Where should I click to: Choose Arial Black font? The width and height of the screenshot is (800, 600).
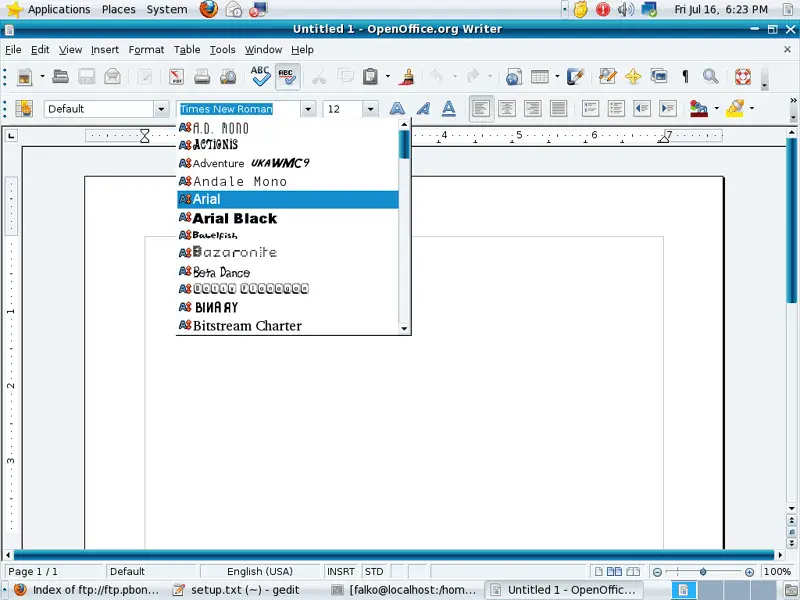[288, 218]
